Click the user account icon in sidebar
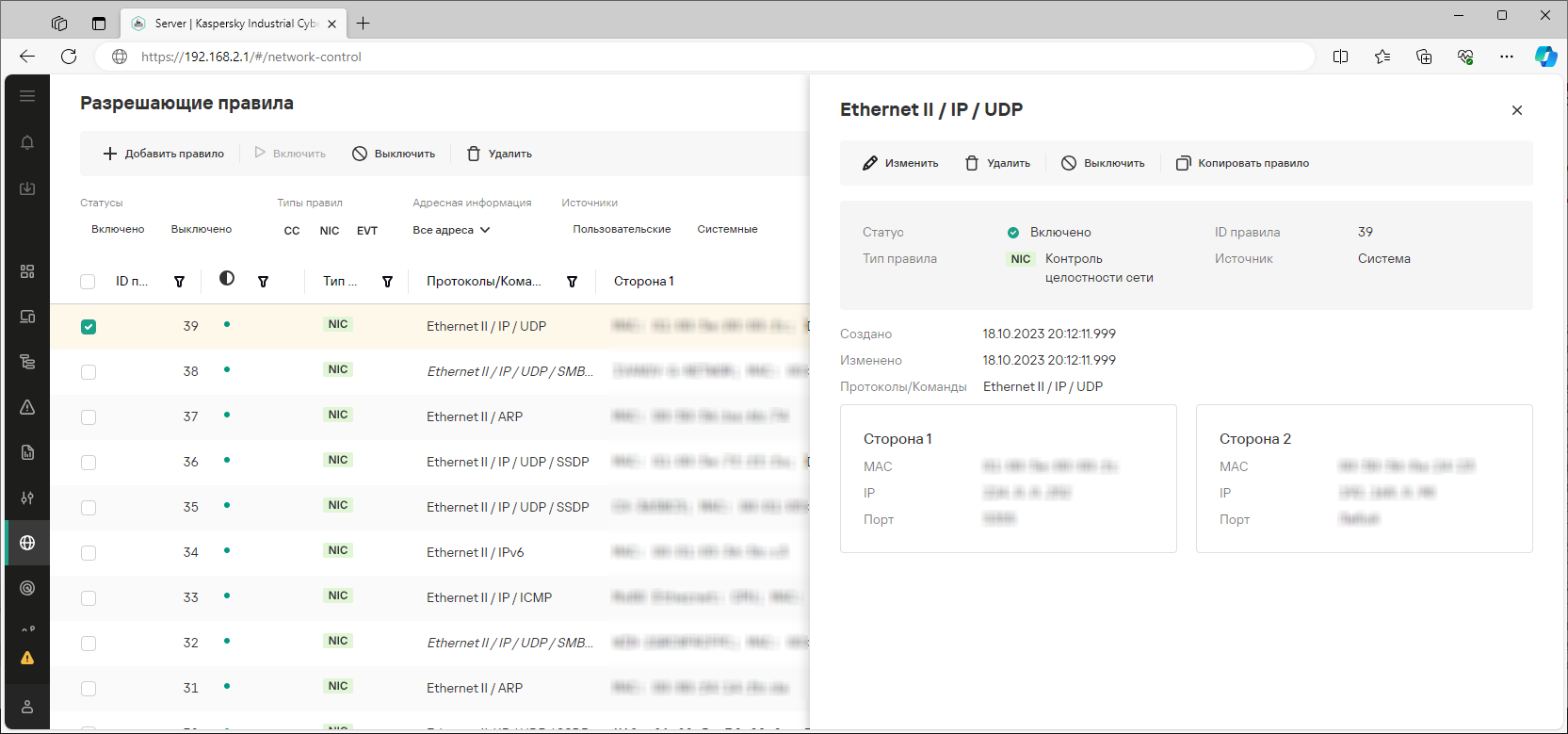The image size is (1568, 734). pos(27,707)
